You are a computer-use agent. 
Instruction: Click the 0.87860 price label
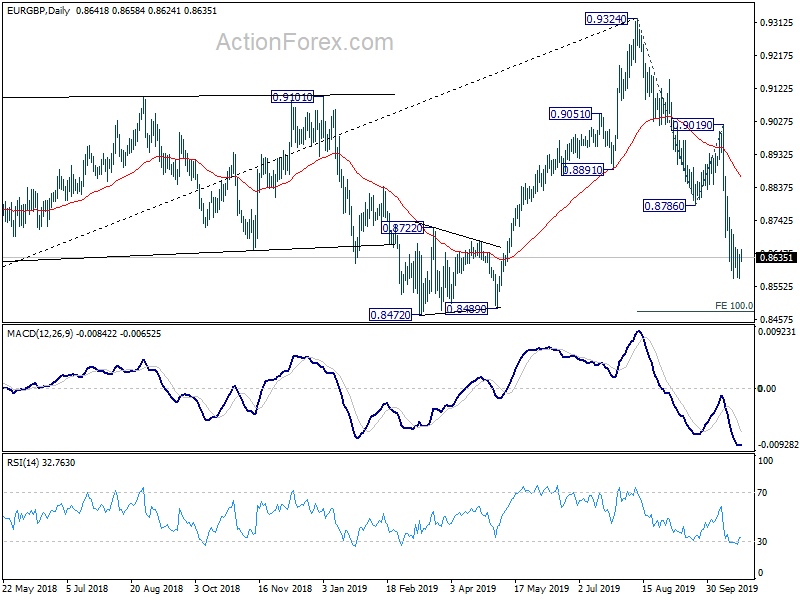[664, 206]
